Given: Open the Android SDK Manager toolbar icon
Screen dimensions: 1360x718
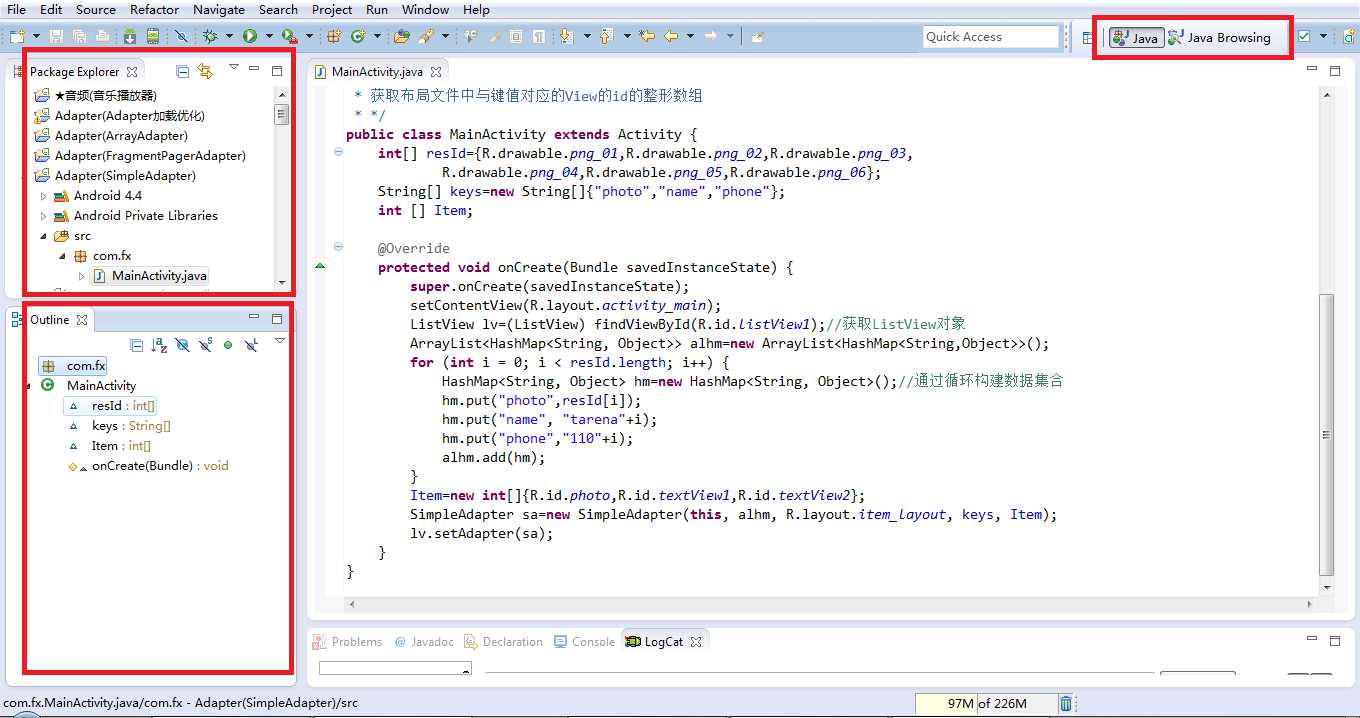Looking at the screenshot, I should pyautogui.click(x=130, y=36).
